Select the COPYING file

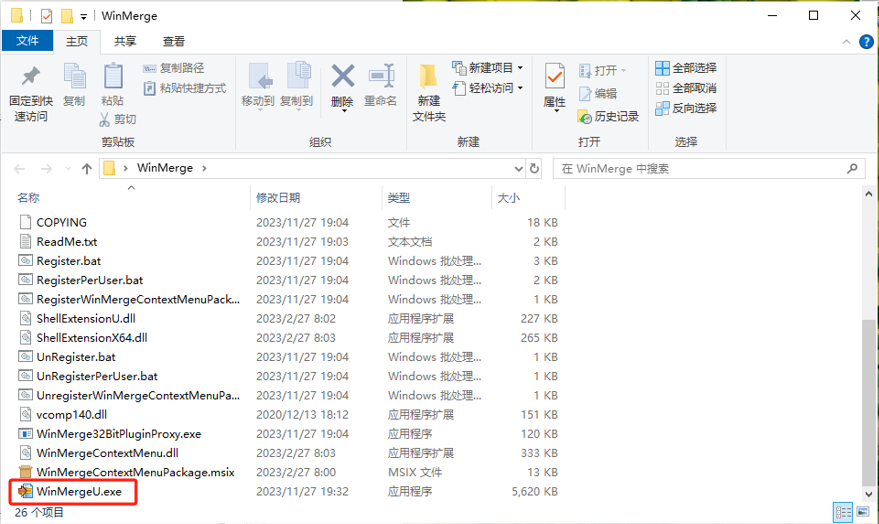pyautogui.click(x=62, y=222)
